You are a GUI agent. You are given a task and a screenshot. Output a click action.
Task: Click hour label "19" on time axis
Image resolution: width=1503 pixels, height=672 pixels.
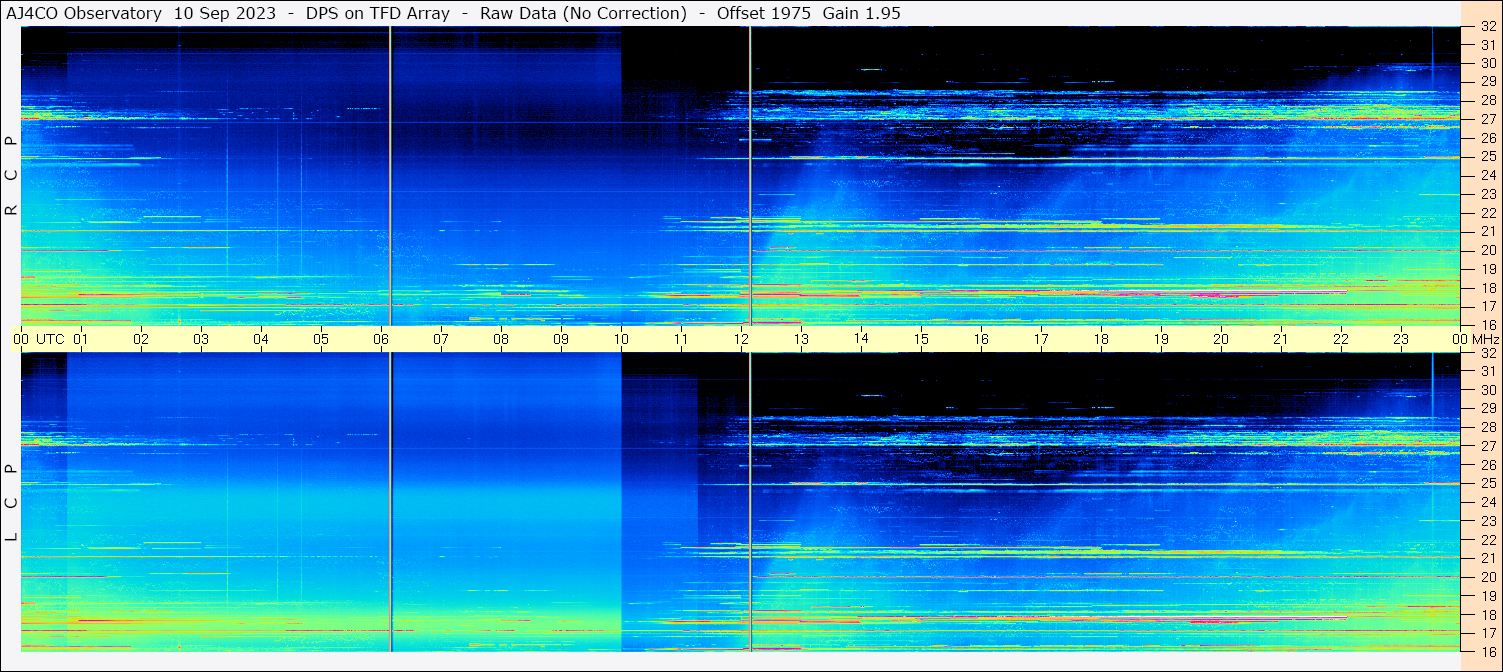1161,339
